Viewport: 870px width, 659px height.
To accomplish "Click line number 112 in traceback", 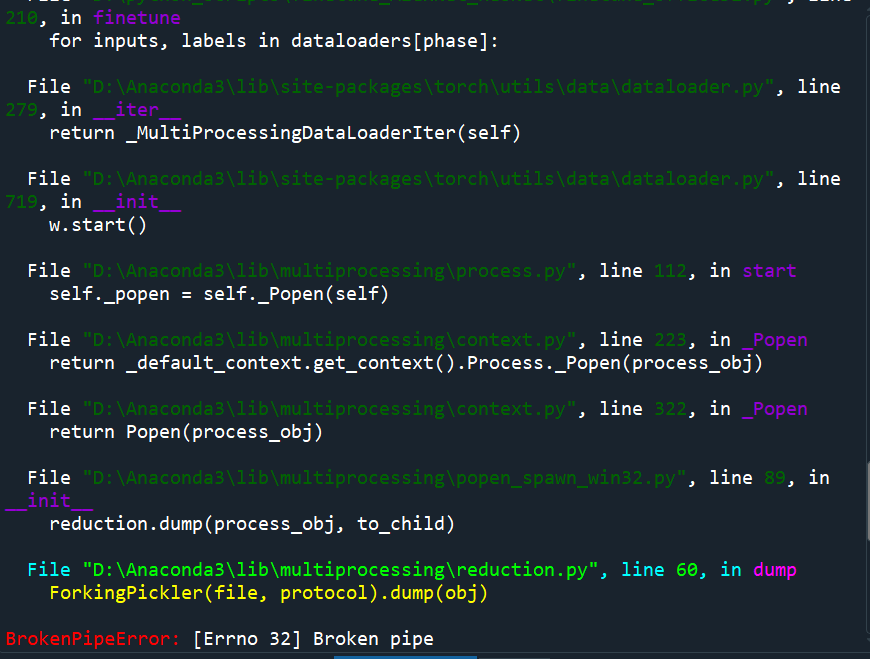I will coord(670,271).
